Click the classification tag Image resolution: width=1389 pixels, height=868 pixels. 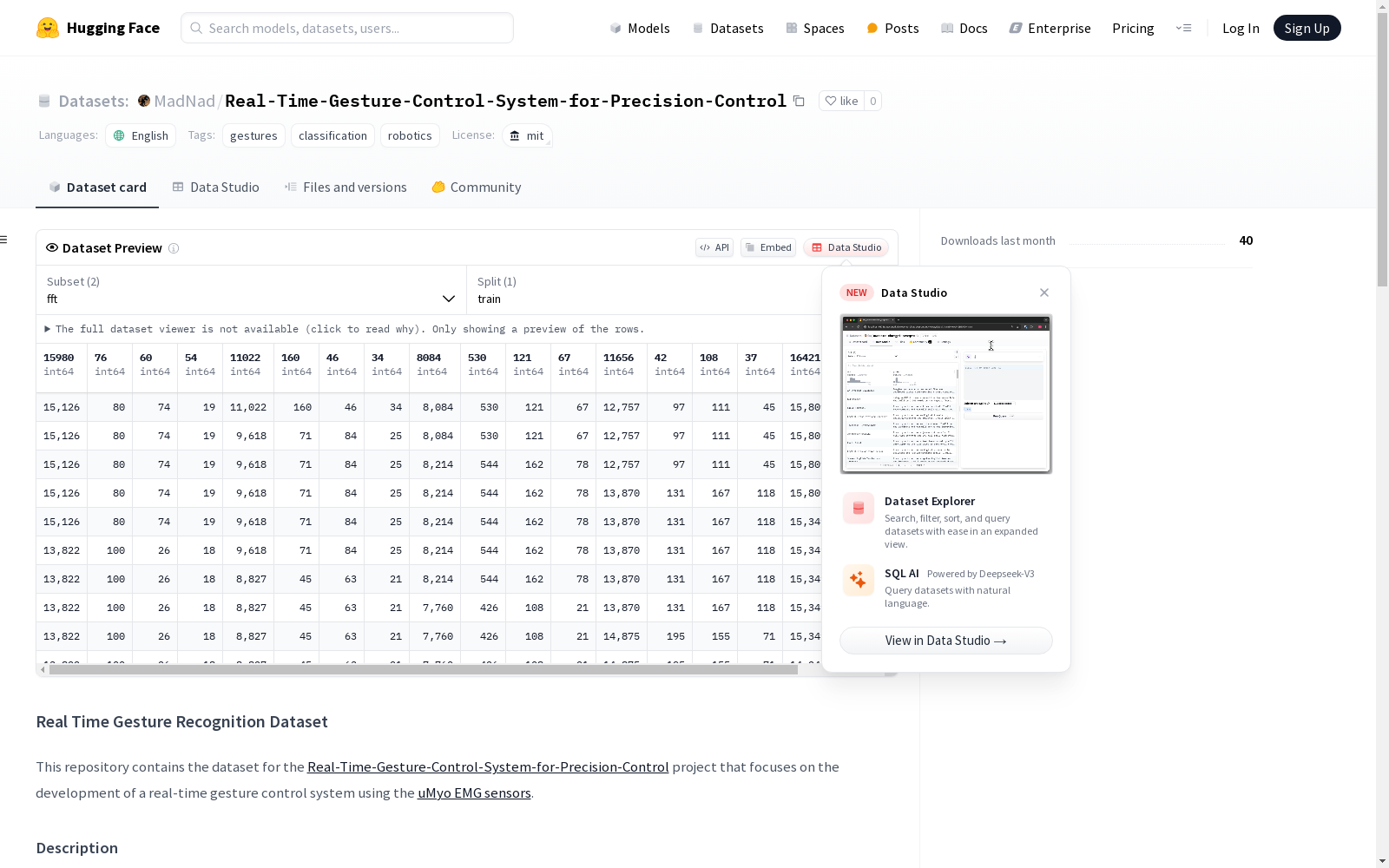click(332, 135)
